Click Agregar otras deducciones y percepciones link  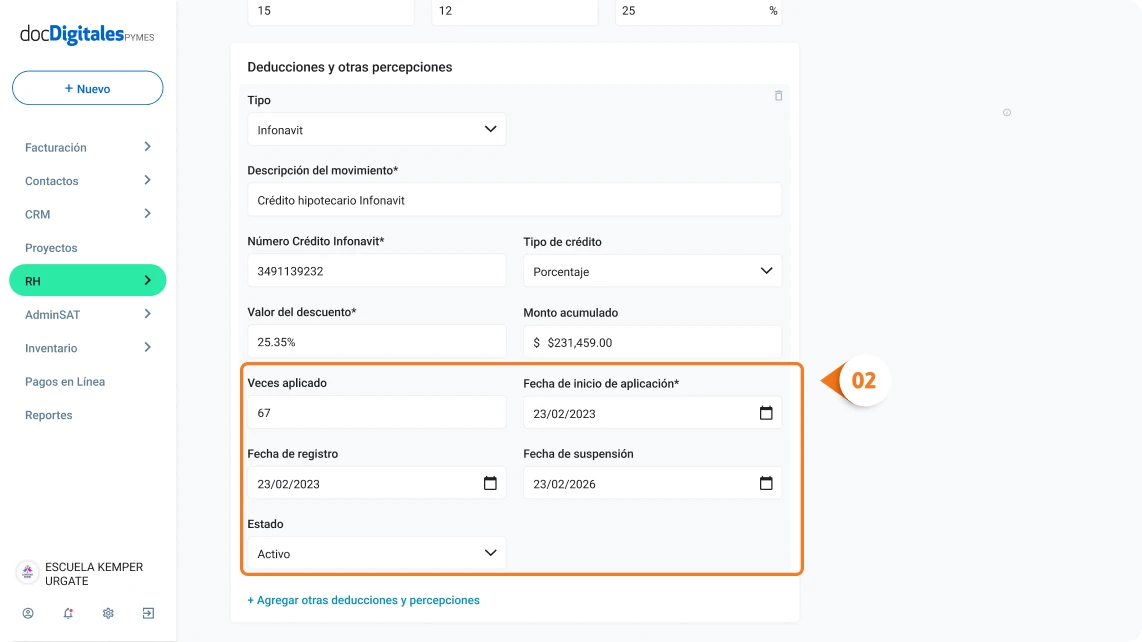click(363, 600)
